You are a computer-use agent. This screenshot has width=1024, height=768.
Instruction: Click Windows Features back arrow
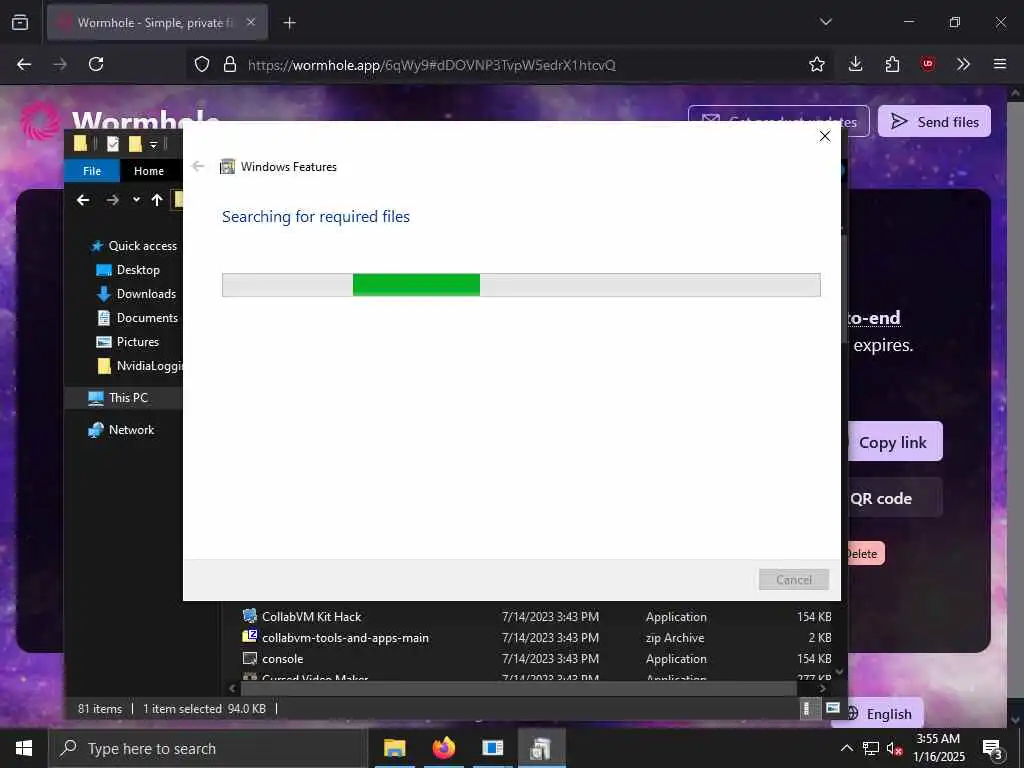[x=198, y=167]
